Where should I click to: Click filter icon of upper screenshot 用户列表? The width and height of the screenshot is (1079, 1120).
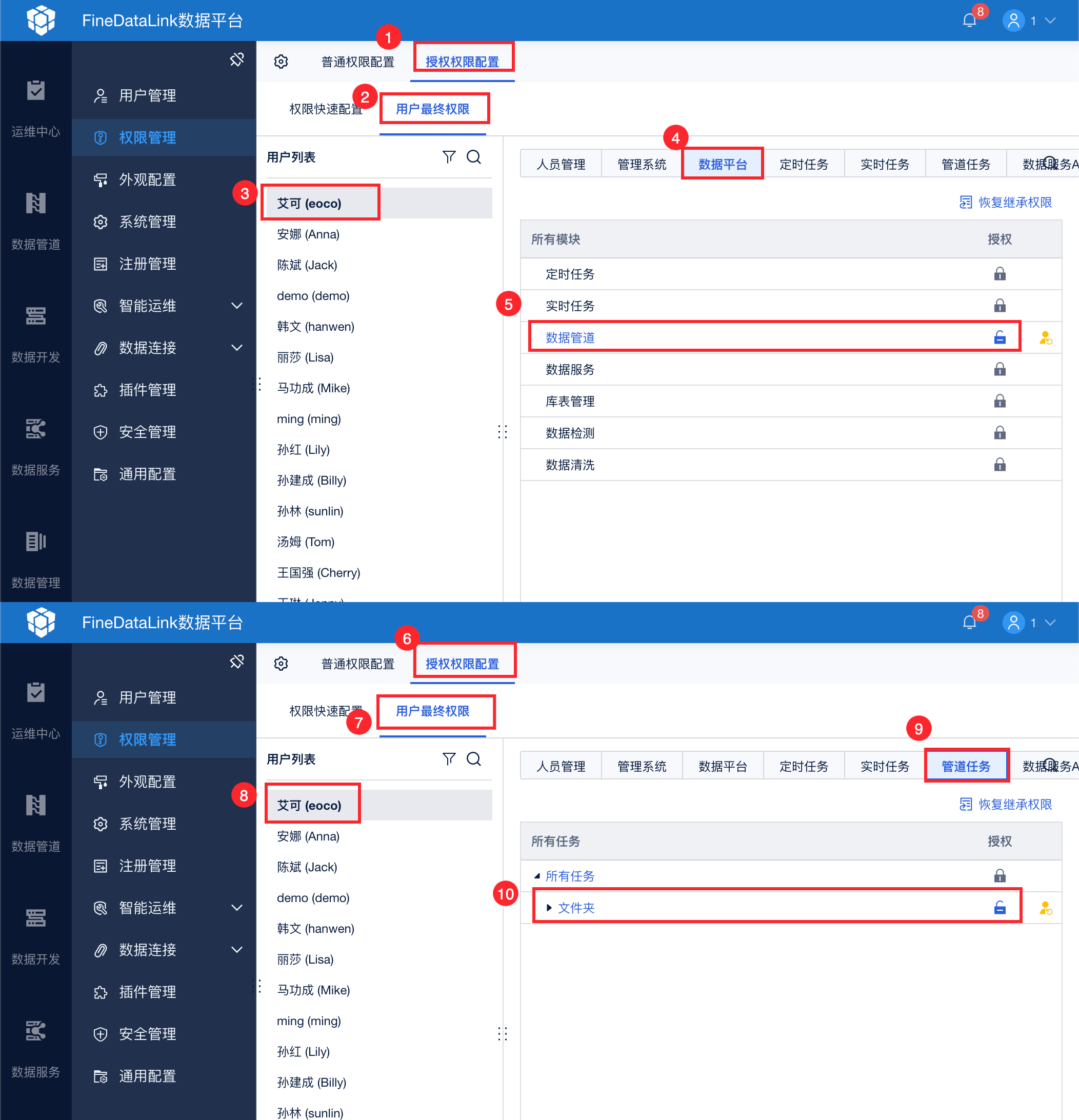click(449, 156)
